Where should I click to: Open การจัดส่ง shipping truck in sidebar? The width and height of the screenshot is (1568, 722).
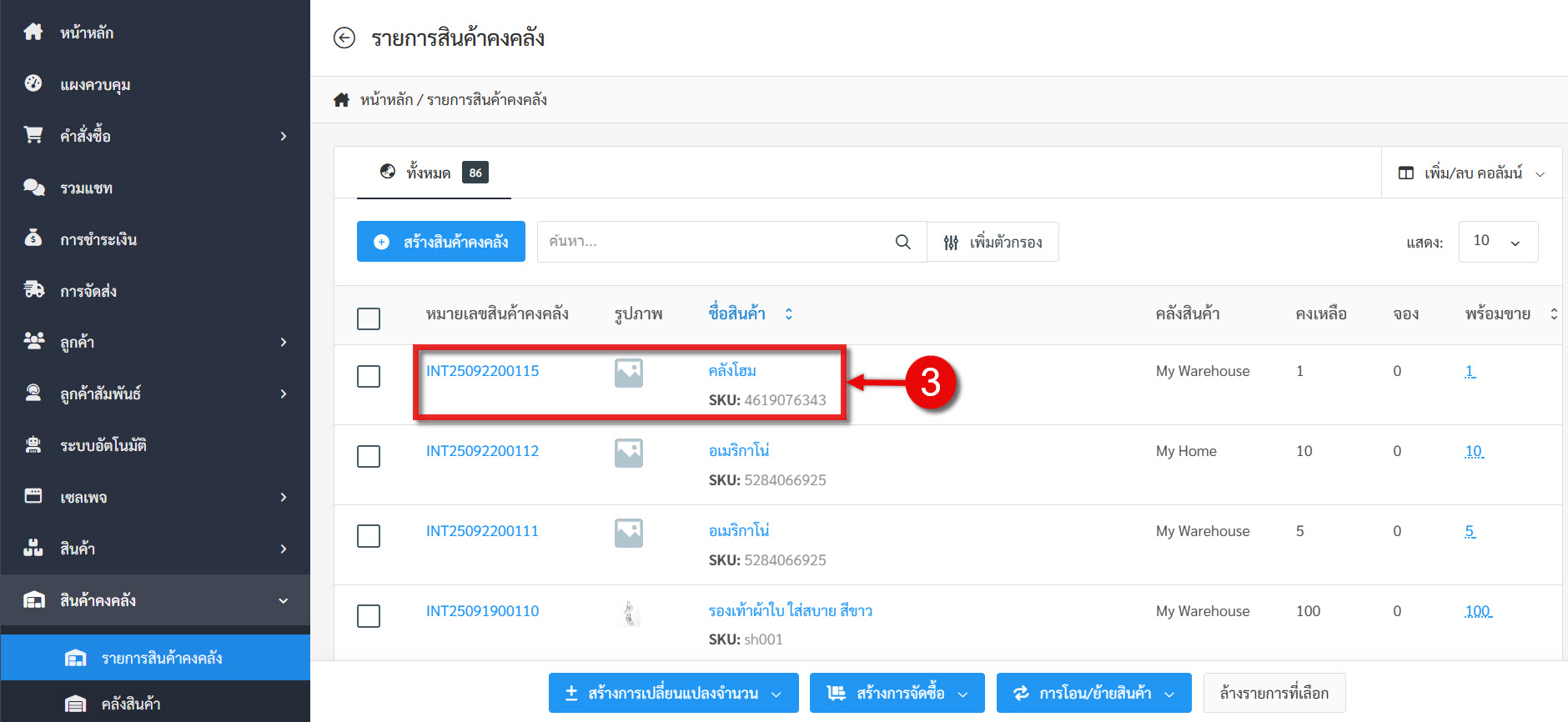[x=34, y=290]
